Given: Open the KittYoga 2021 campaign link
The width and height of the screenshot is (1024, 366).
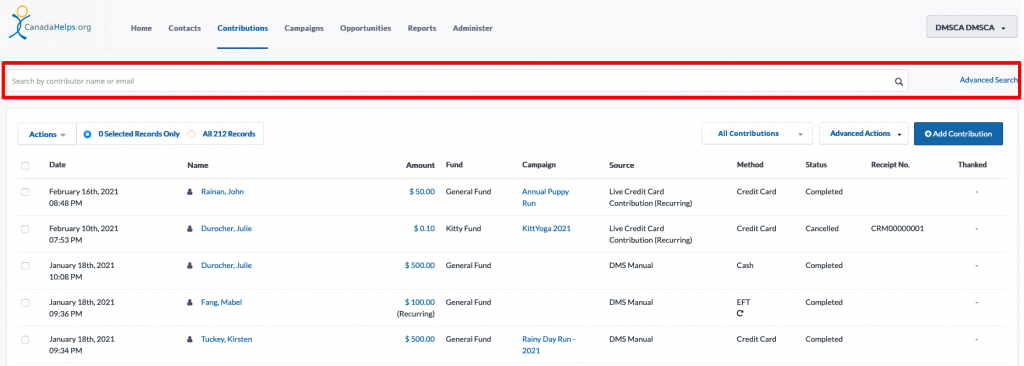Looking at the screenshot, I should click(x=546, y=229).
